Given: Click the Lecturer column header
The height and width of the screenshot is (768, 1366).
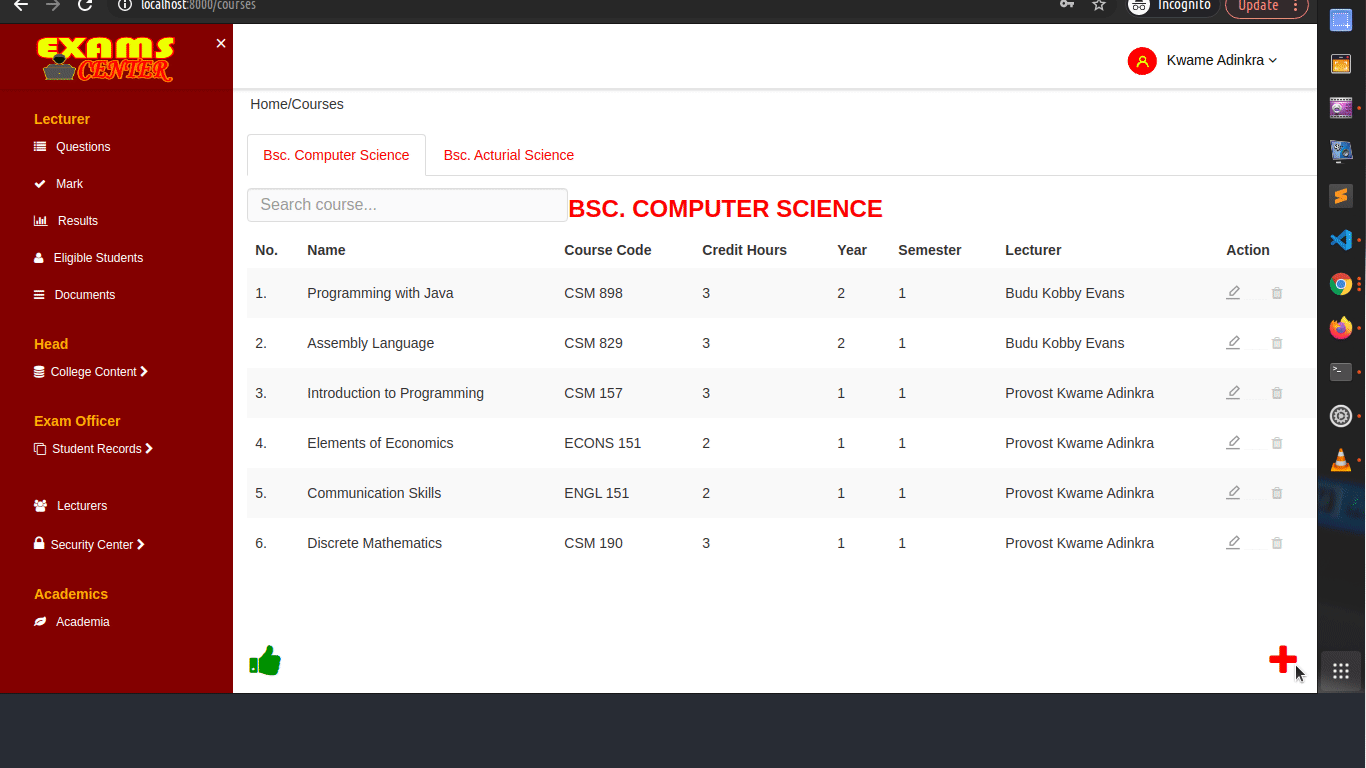Looking at the screenshot, I should 1033,250.
